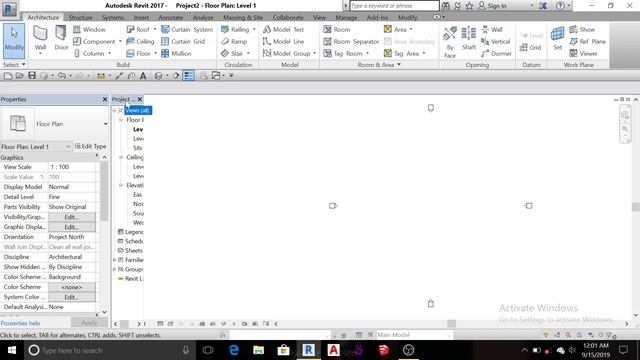
Task: Open the Floor Plan type selector dropdown
Action: [105, 124]
